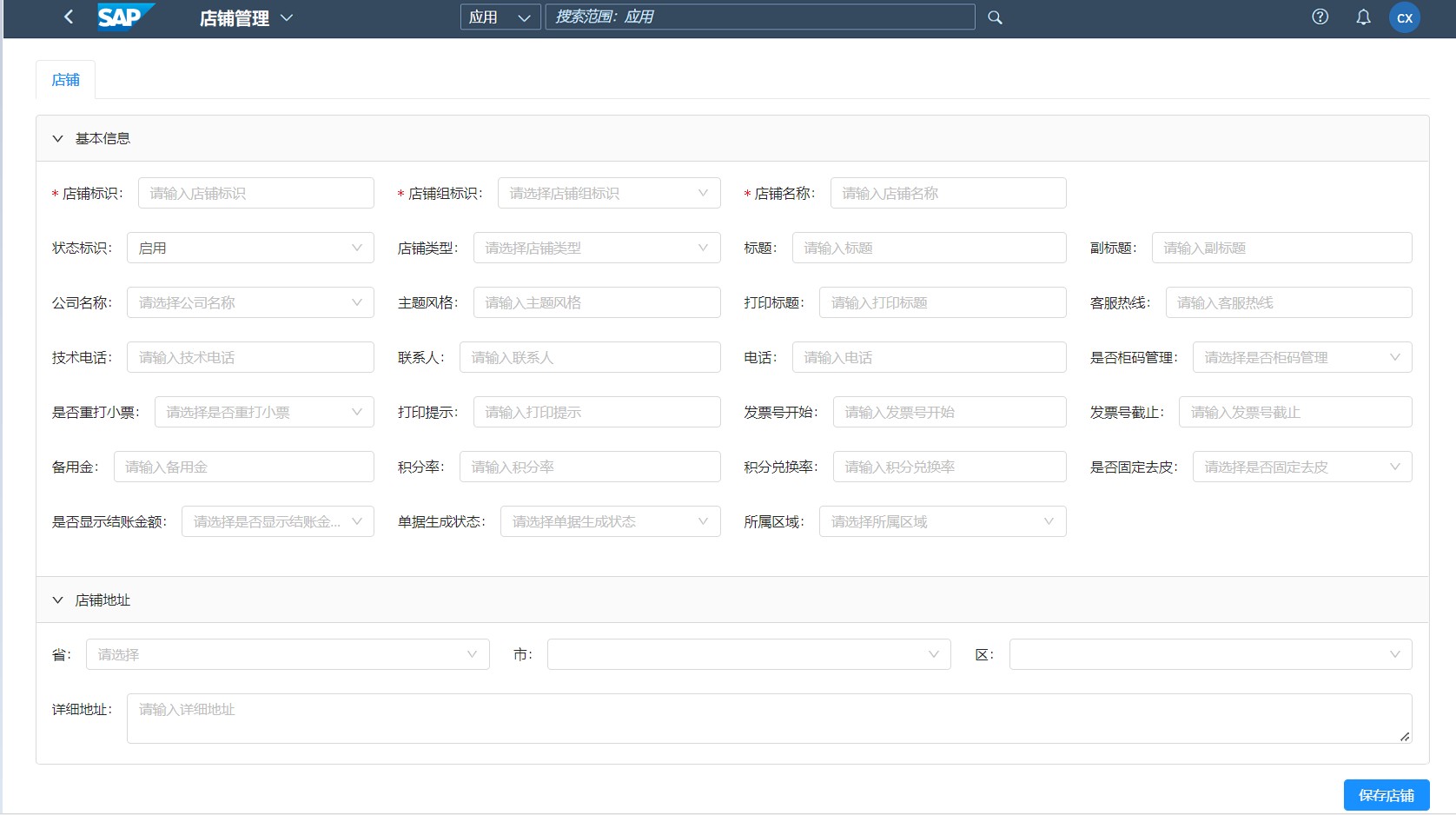Click the 打印标题 input field
Image resolution: width=1456 pixels, height=815 pixels.
(x=943, y=302)
